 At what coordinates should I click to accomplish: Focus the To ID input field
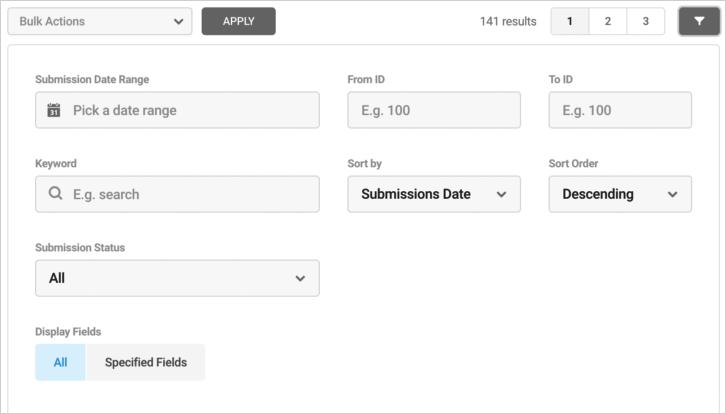pos(620,110)
